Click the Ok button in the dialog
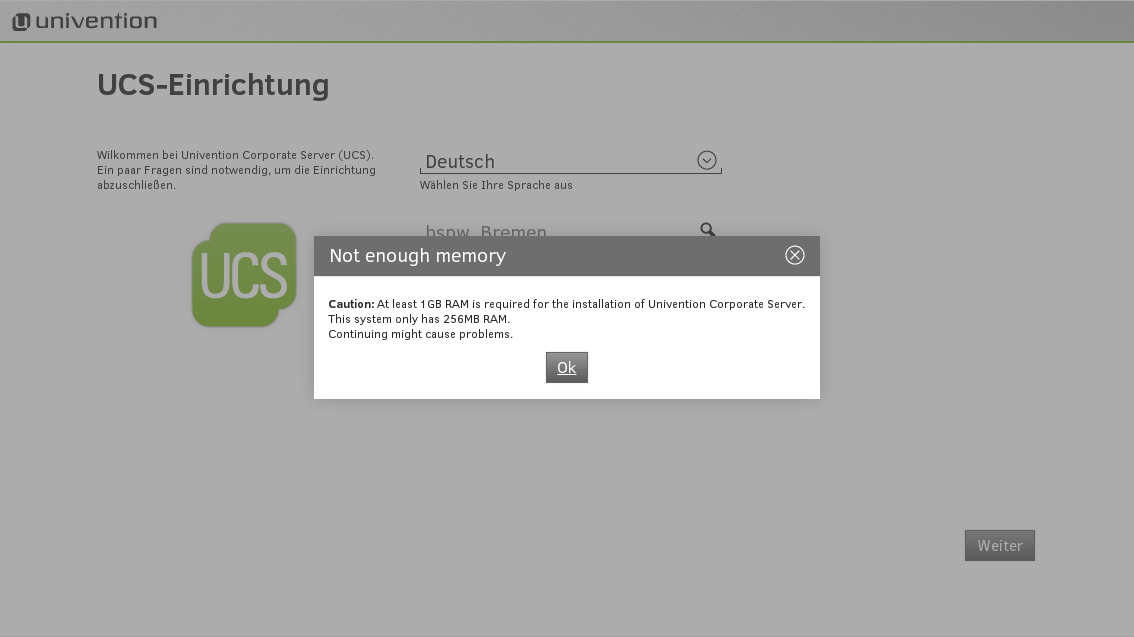The width and height of the screenshot is (1134, 637). point(566,367)
